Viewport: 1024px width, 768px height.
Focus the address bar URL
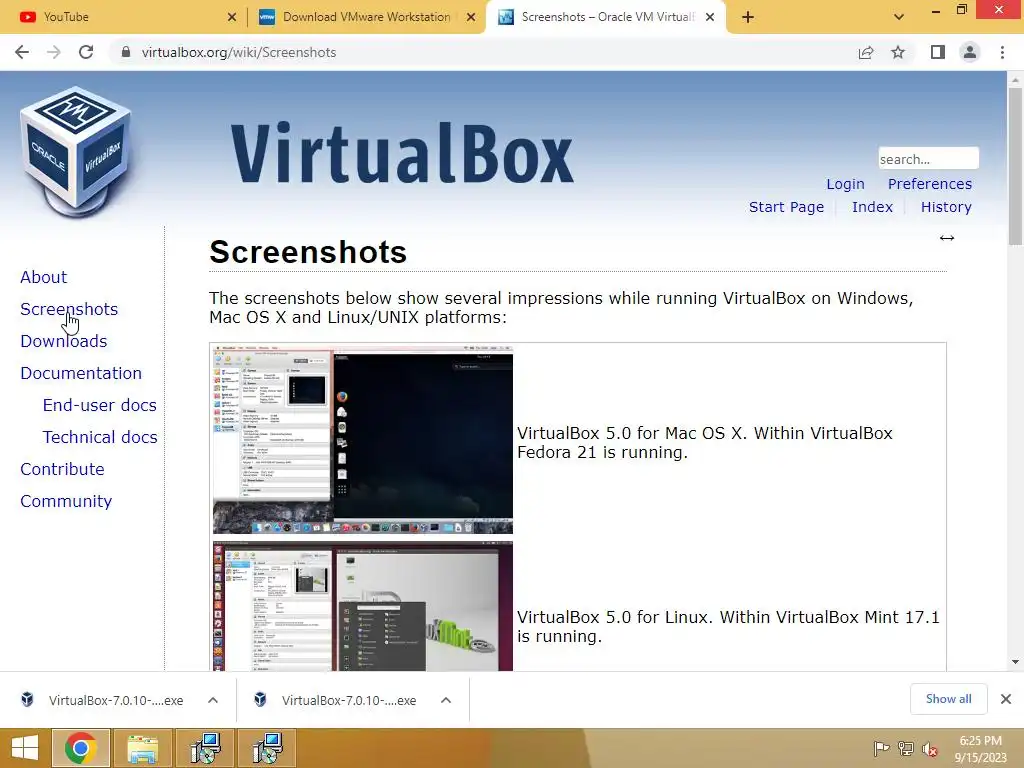[x=239, y=52]
